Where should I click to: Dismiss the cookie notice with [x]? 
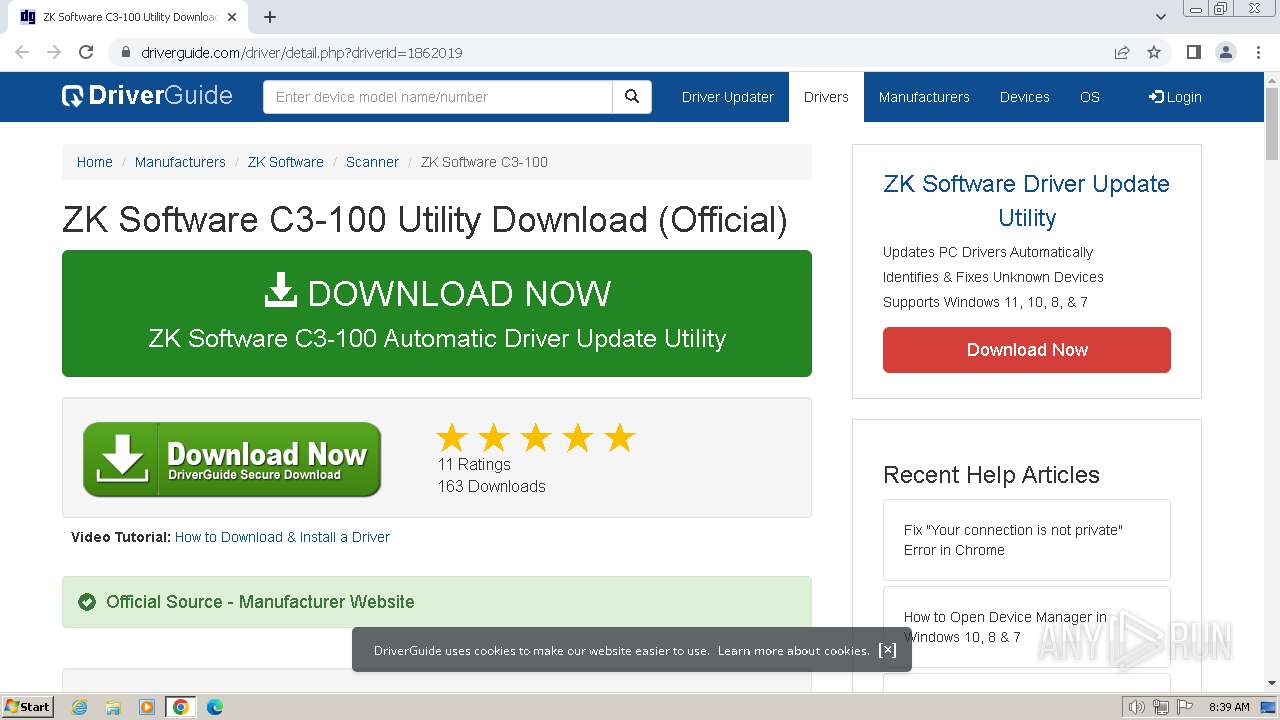click(887, 650)
